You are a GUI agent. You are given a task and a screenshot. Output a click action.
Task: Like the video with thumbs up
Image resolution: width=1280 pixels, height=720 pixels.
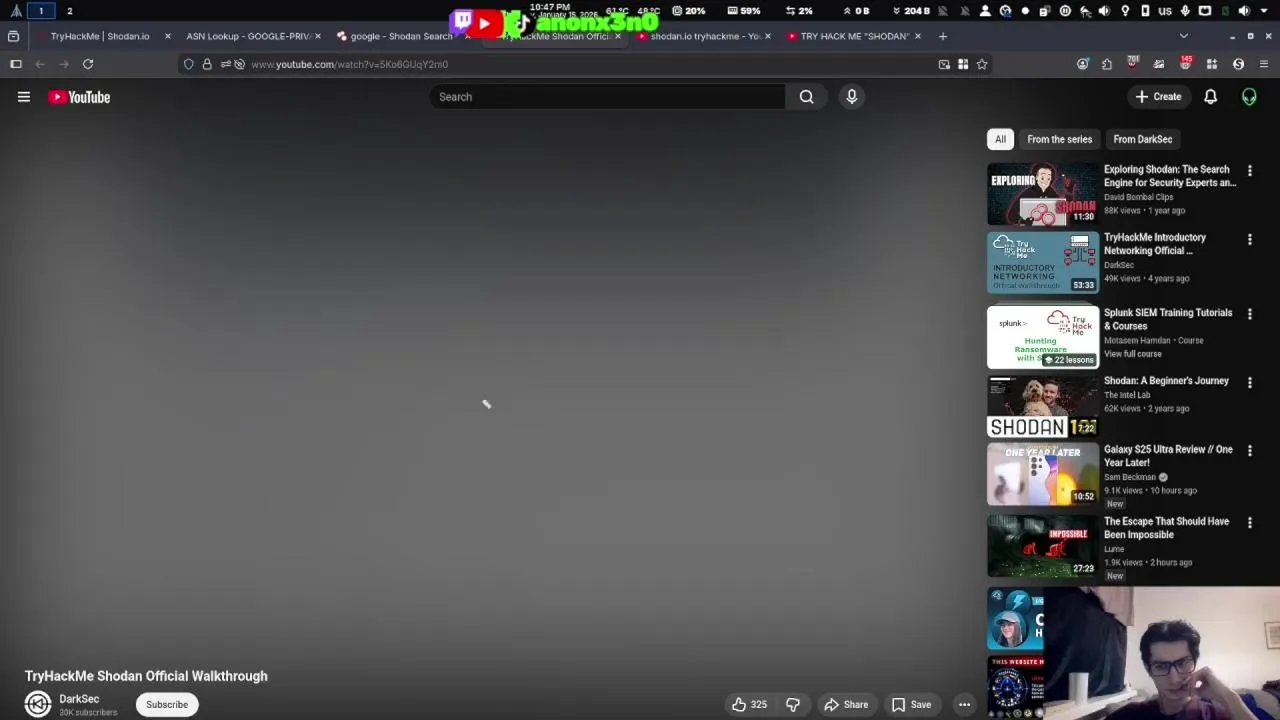[x=748, y=704]
